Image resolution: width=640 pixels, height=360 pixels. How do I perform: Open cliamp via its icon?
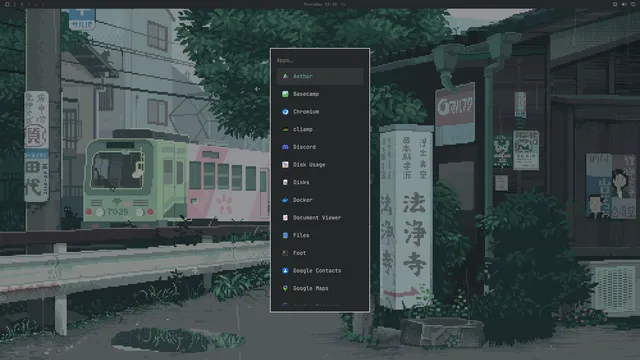click(285, 129)
